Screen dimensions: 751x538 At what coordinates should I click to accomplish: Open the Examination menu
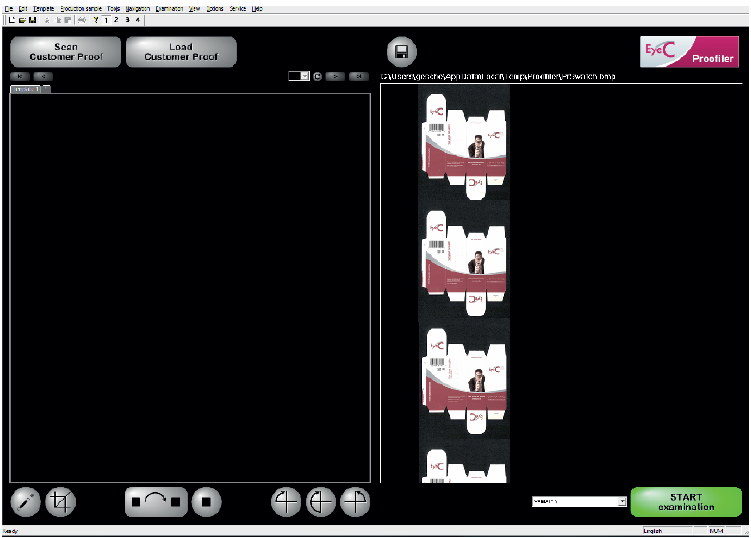(169, 9)
